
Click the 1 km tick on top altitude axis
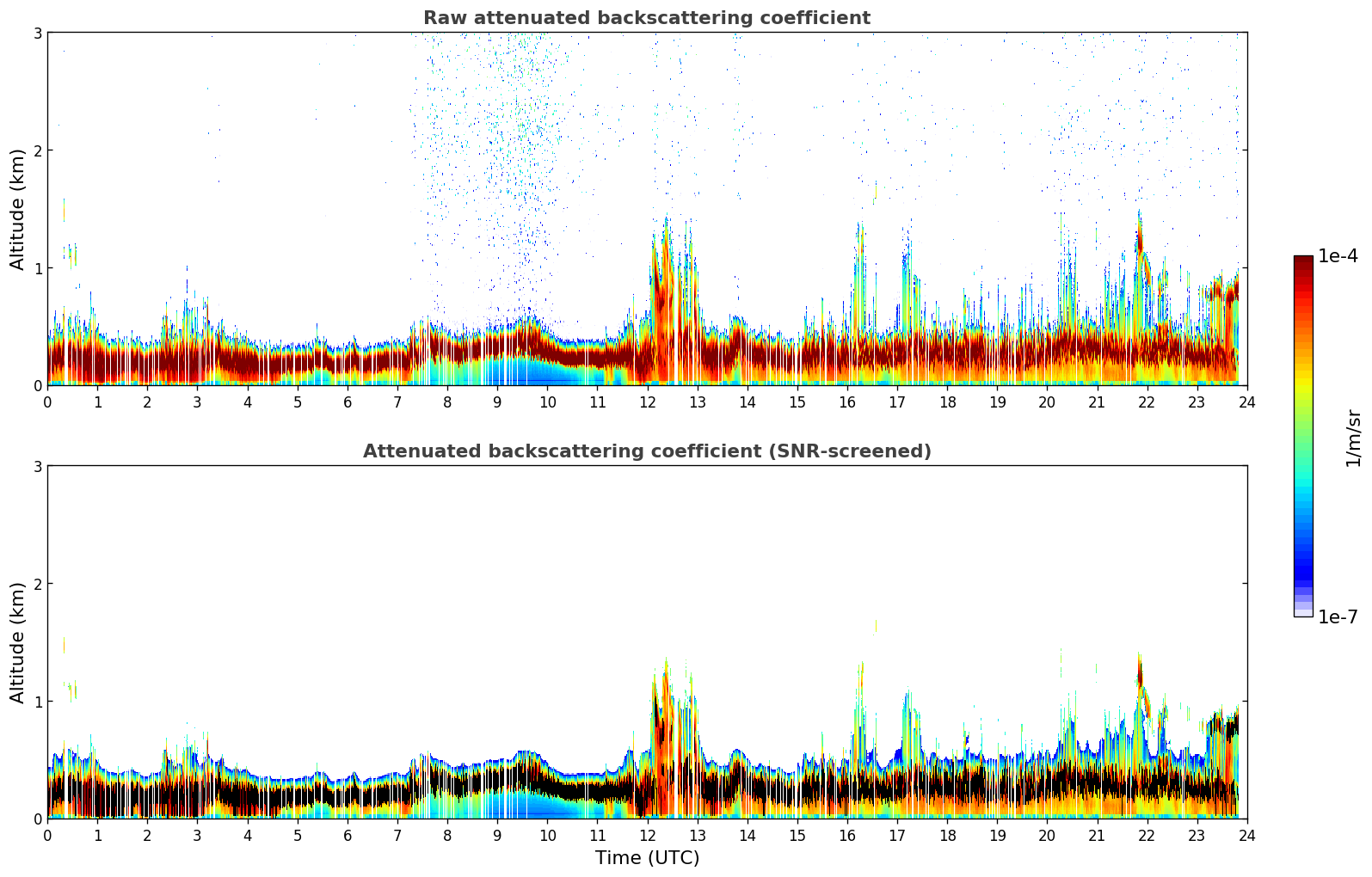(38, 268)
